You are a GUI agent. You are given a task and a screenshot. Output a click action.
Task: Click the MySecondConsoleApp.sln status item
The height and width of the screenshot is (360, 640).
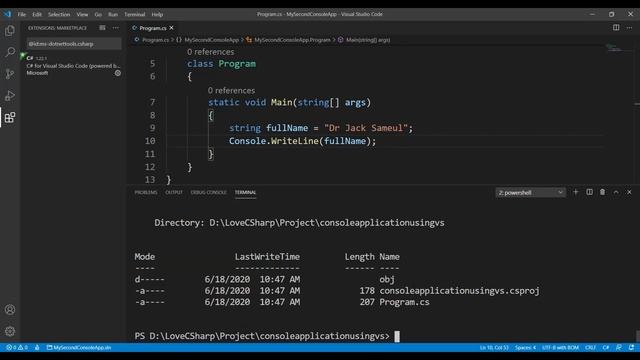(x=79, y=348)
